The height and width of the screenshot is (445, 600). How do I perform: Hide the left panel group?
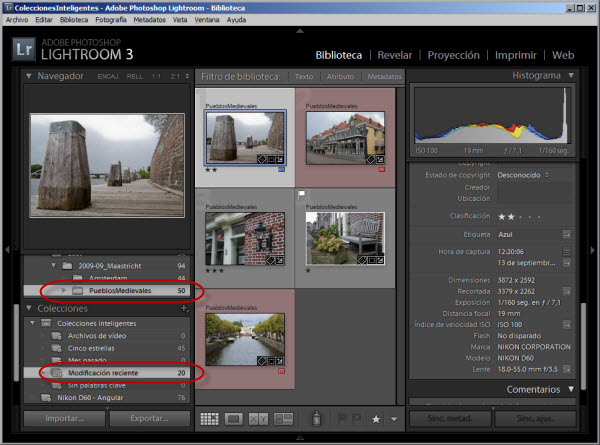click(x=7, y=250)
